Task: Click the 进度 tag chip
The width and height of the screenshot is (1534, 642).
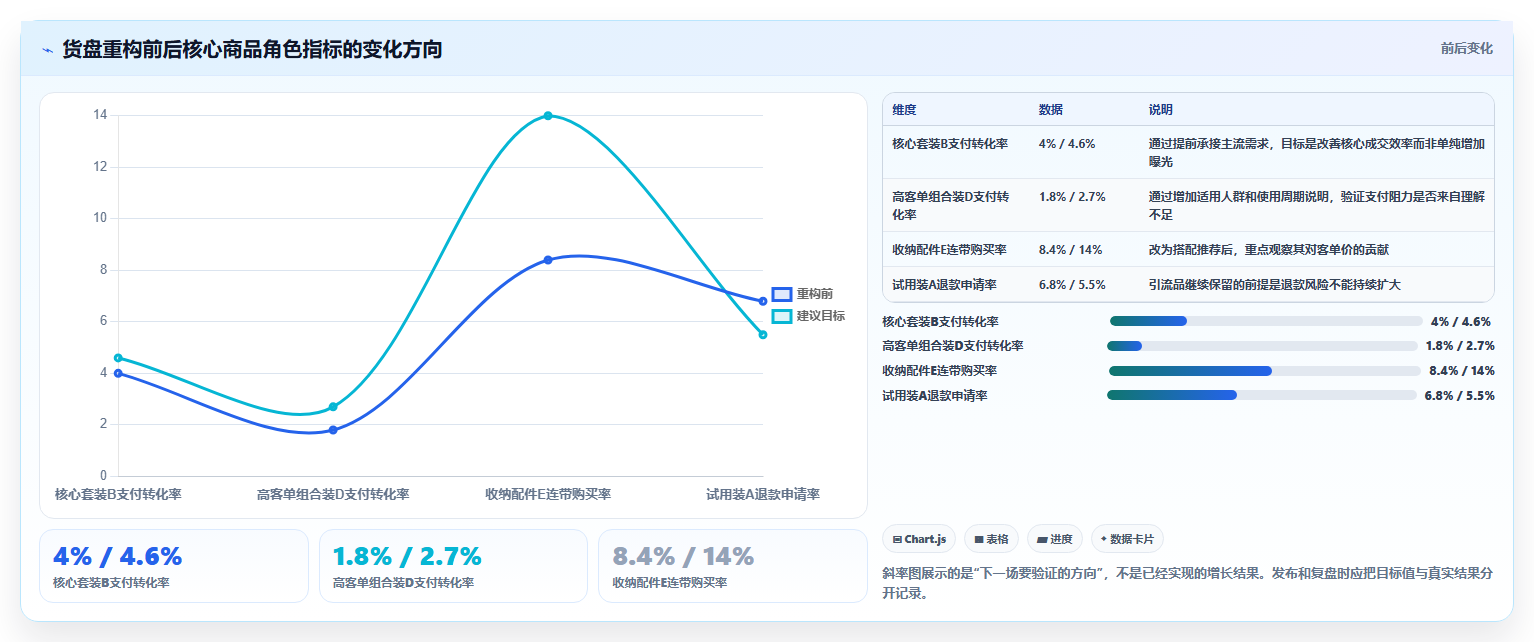Action: point(1055,539)
